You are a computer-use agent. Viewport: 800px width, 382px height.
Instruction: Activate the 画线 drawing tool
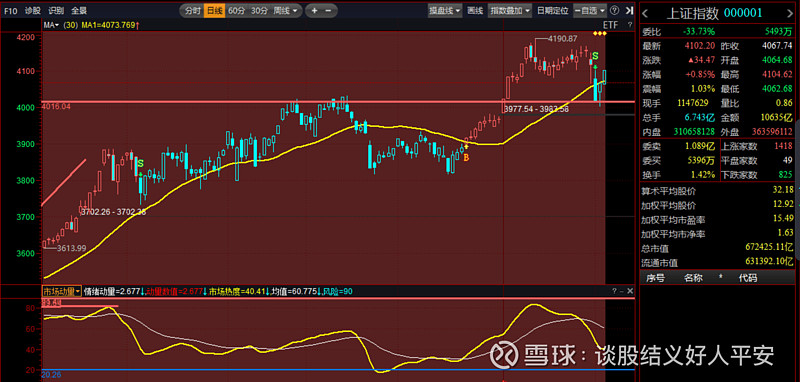475,10
